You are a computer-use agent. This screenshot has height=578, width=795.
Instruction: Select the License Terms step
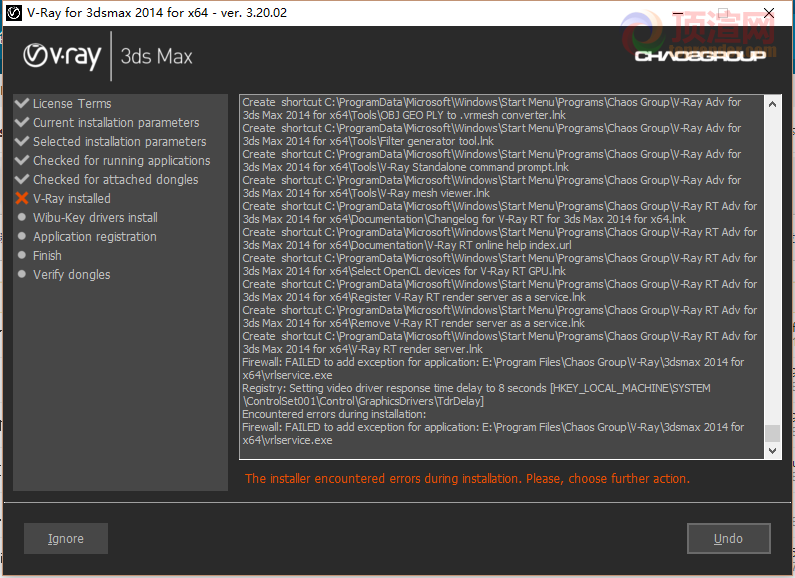point(72,103)
